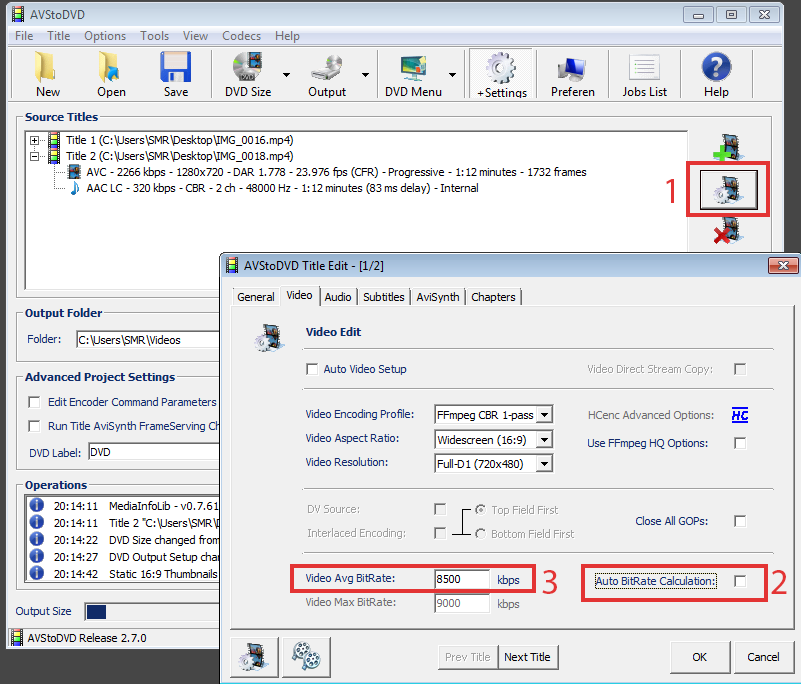Click the info icon beside Static 16:9 Thumbnails entry
The image size is (801, 684).
36,573
